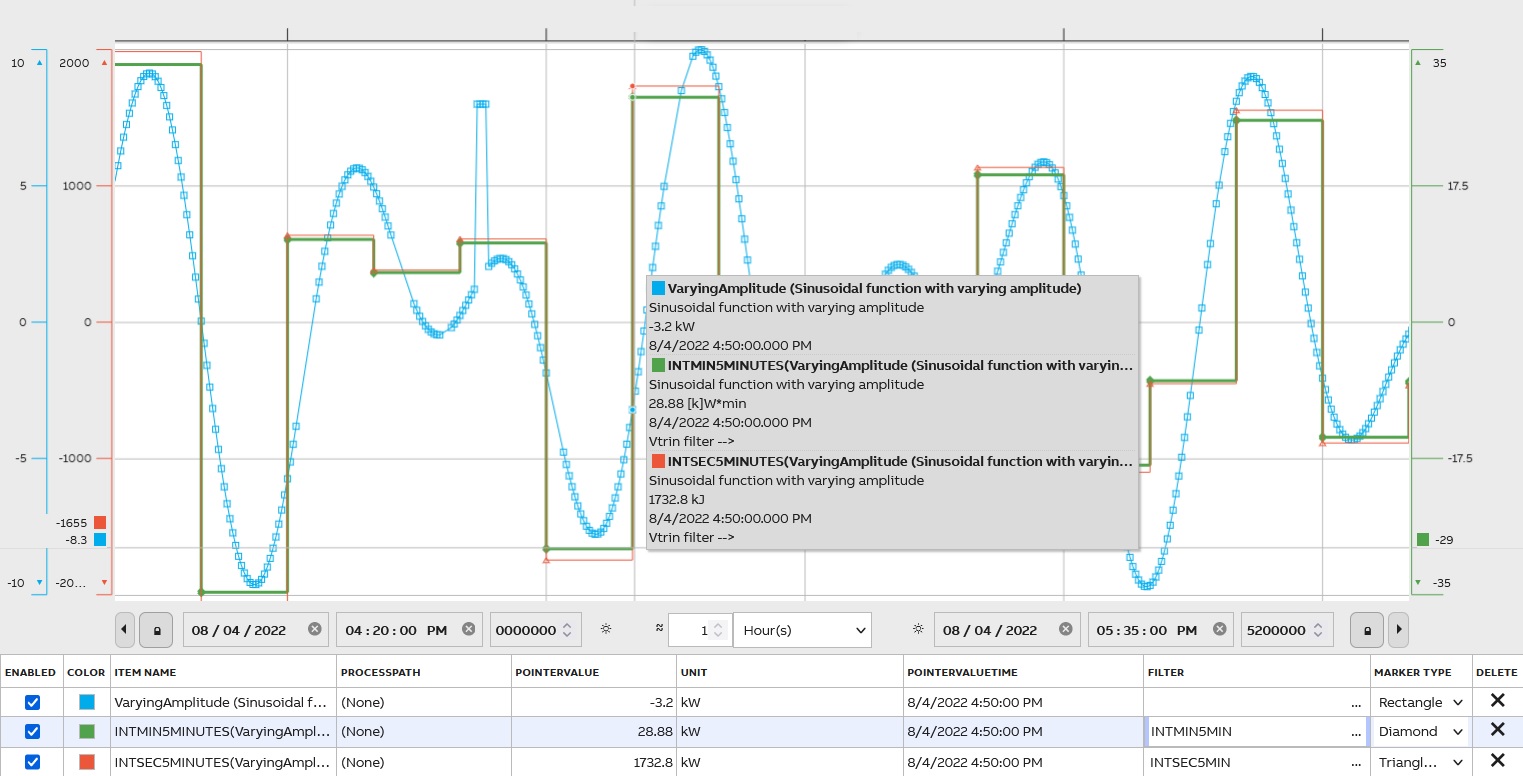Click the sun icon beside the end date
This screenshot has width=1523, height=776.
[x=918, y=629]
